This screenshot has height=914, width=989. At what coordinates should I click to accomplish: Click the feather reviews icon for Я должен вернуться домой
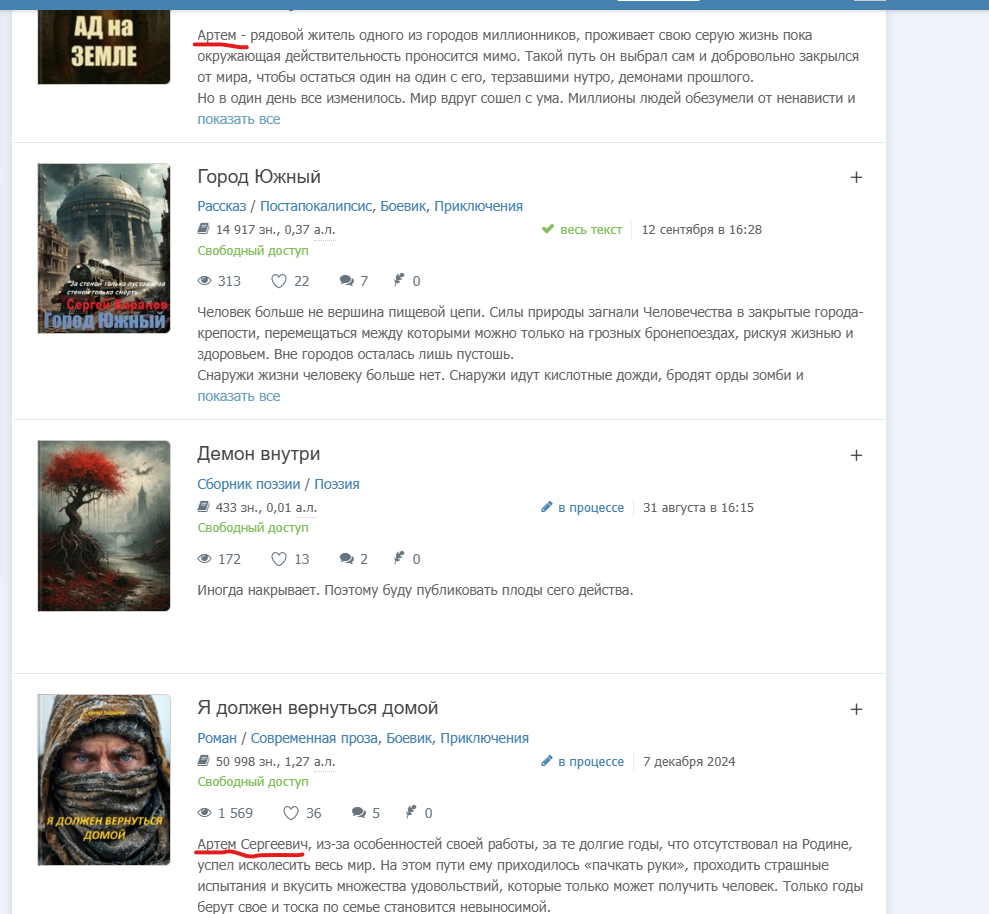click(x=411, y=812)
